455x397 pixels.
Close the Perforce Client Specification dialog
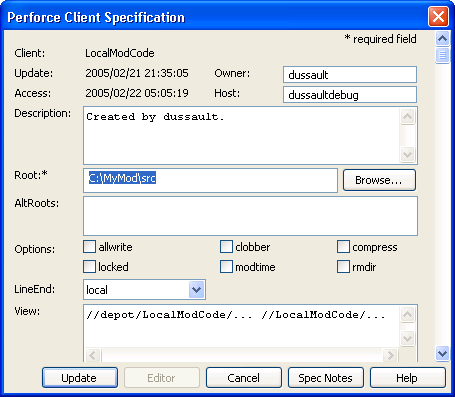(438, 16)
